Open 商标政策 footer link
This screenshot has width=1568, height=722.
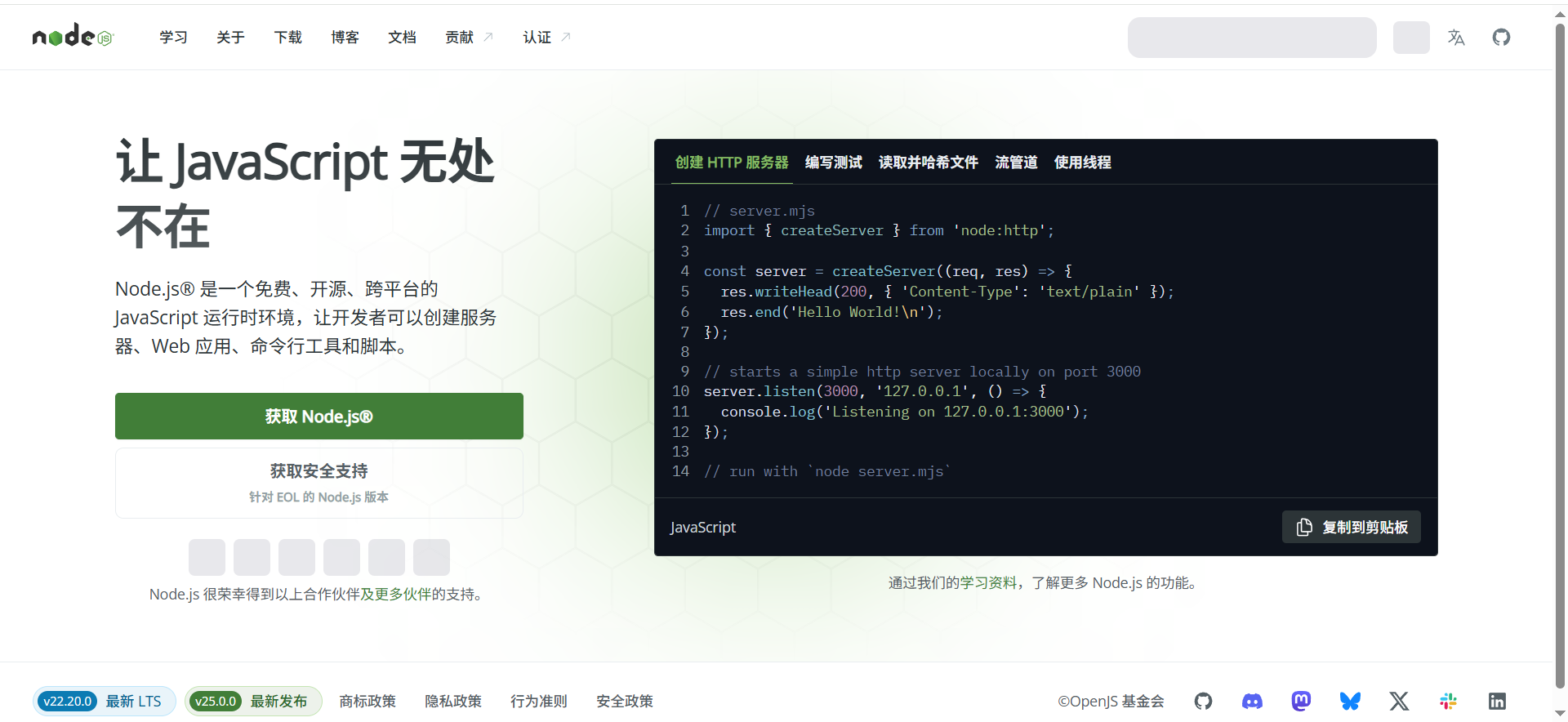point(367,702)
